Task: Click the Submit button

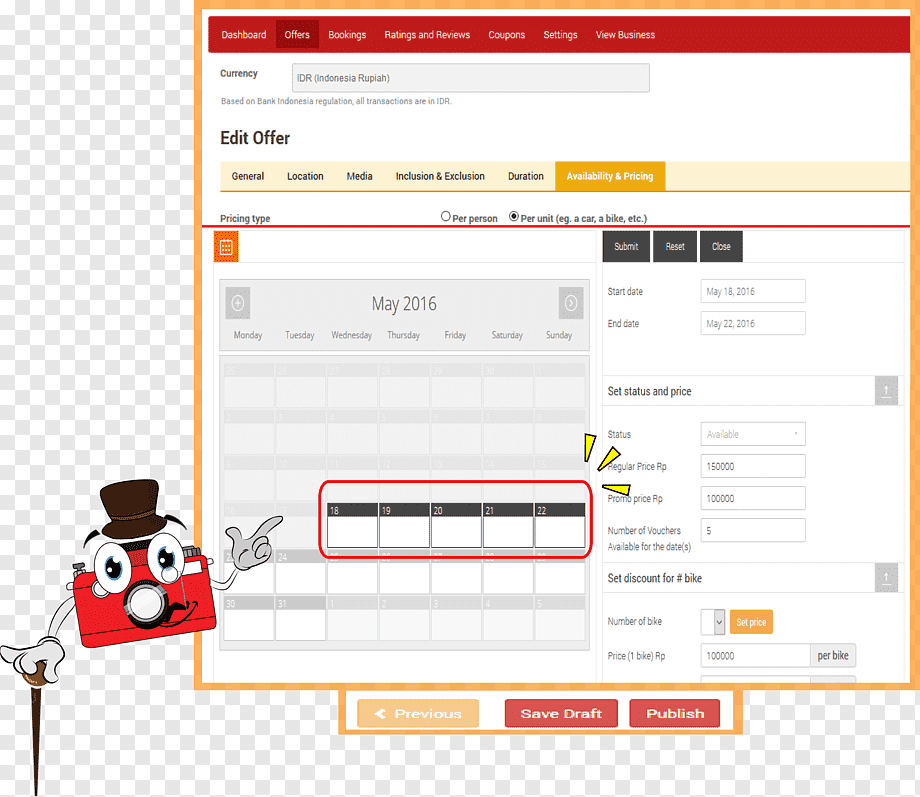Action: [x=626, y=246]
